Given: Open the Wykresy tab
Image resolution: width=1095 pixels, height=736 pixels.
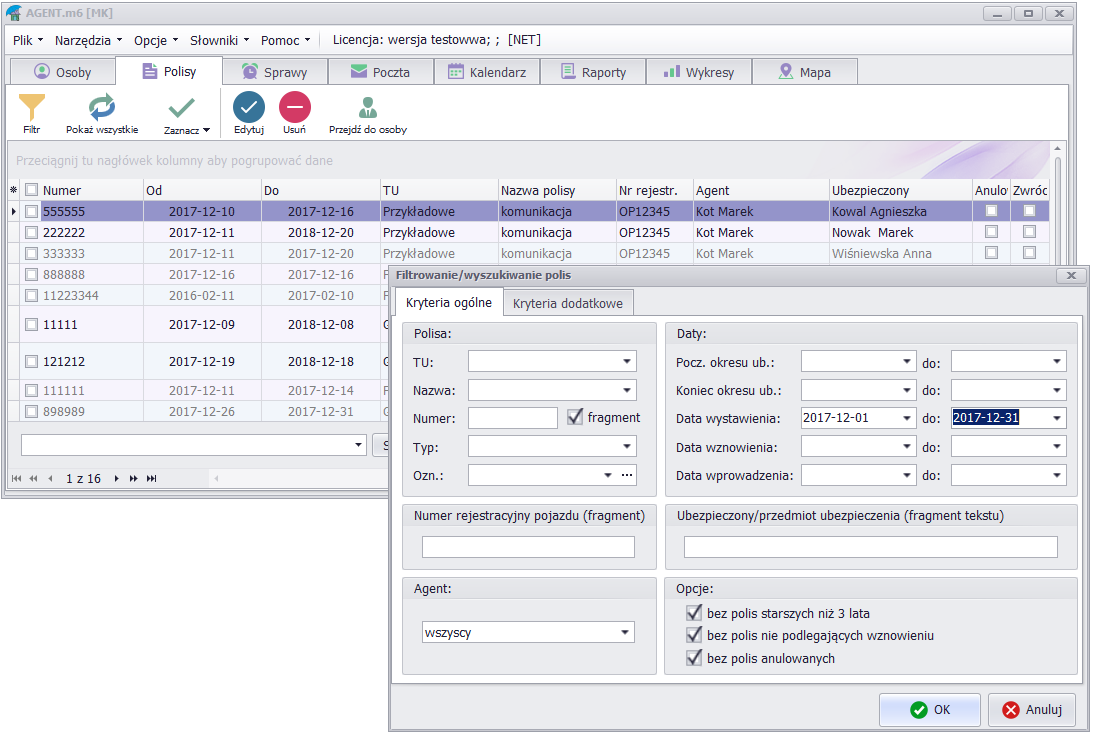Looking at the screenshot, I should point(699,72).
